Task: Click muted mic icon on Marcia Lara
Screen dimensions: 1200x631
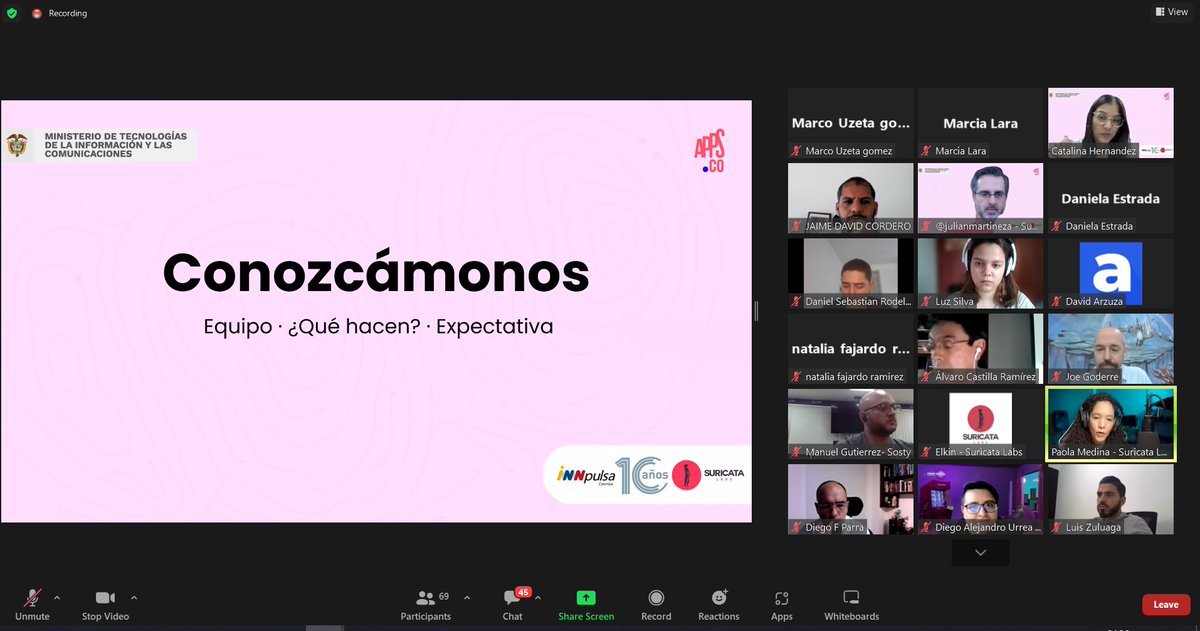Action: [x=927, y=151]
